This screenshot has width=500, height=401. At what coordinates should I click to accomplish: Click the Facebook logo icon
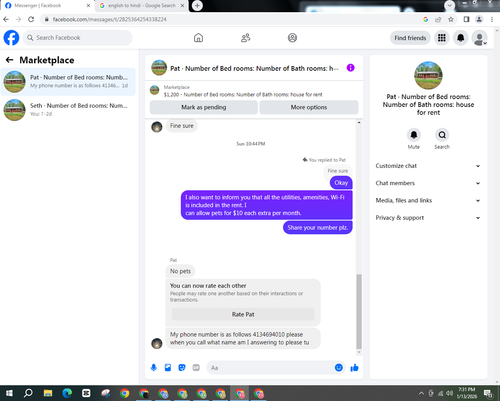tap(11, 38)
